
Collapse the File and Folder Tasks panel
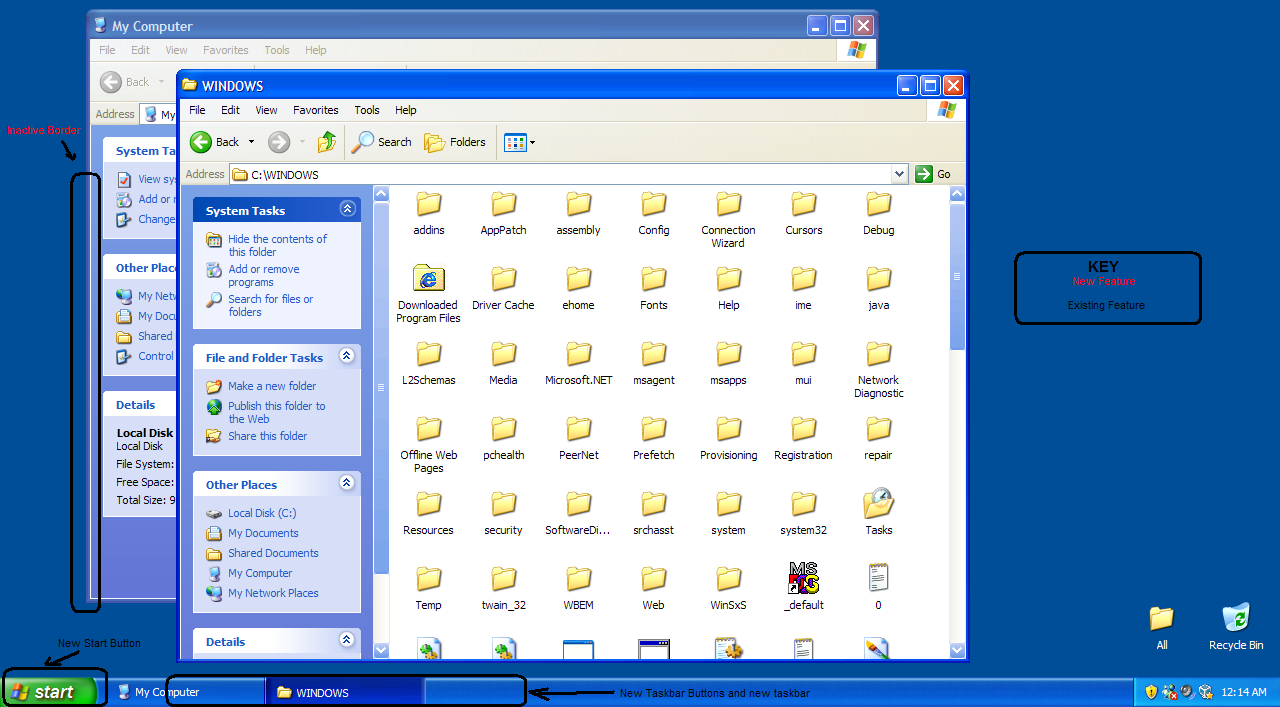pos(347,356)
